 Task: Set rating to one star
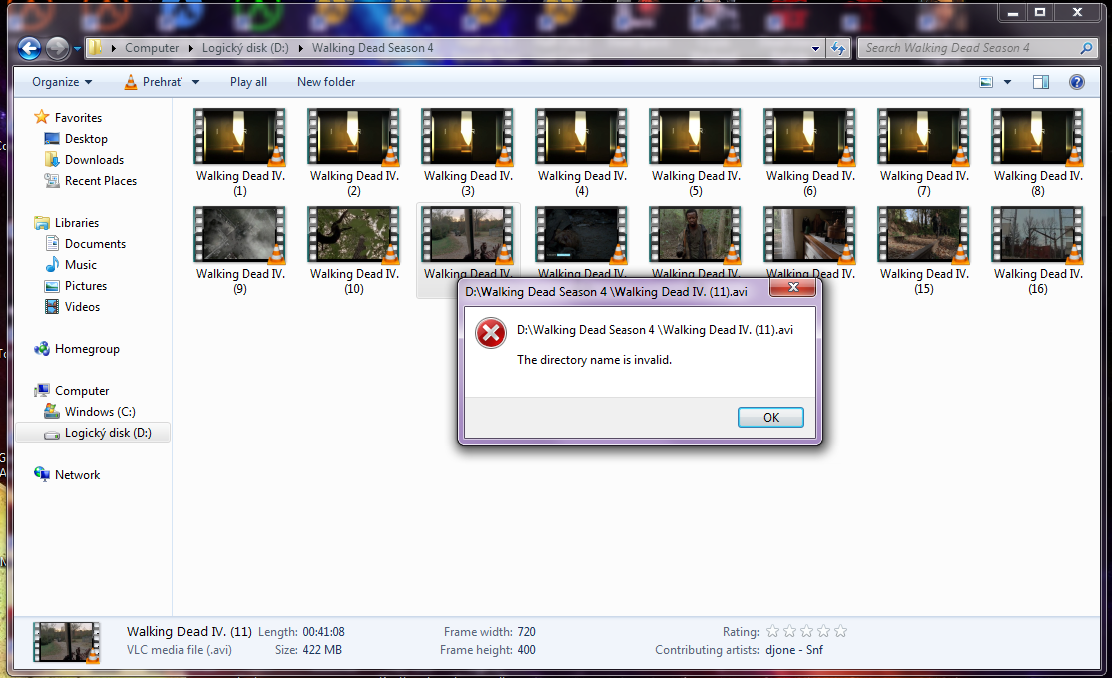[x=772, y=631]
